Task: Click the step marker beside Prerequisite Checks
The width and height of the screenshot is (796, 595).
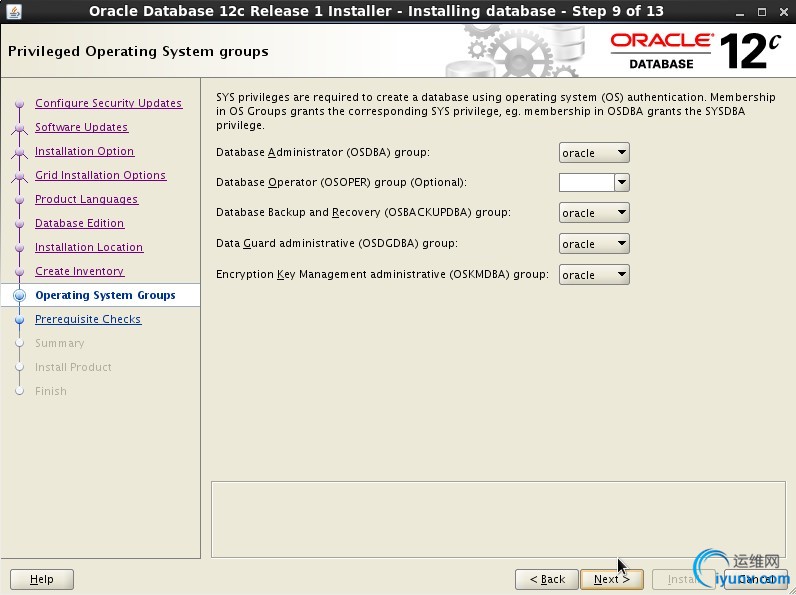Action: point(19,320)
